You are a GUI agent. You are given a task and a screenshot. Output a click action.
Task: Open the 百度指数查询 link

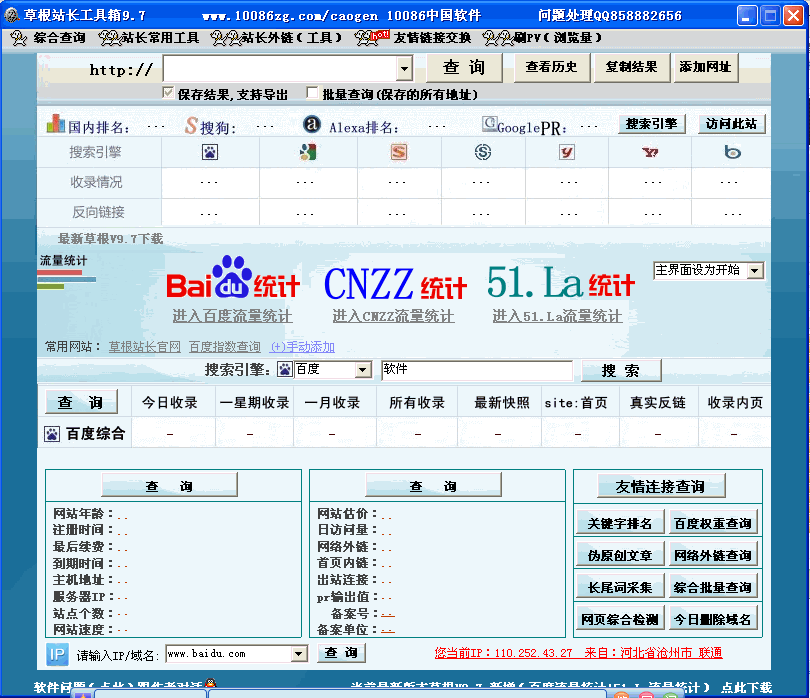pyautogui.click(x=225, y=347)
